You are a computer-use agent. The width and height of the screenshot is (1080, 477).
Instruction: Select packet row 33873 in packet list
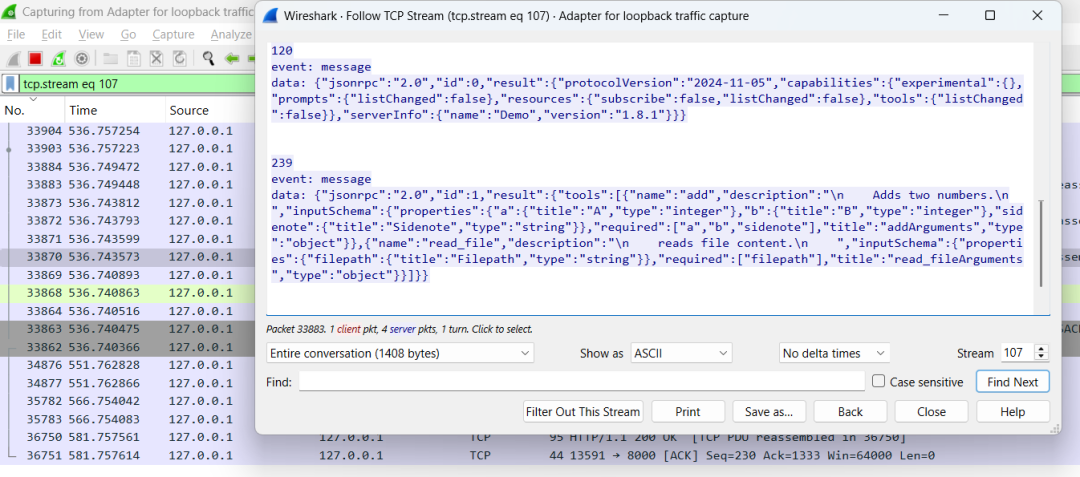coord(127,203)
